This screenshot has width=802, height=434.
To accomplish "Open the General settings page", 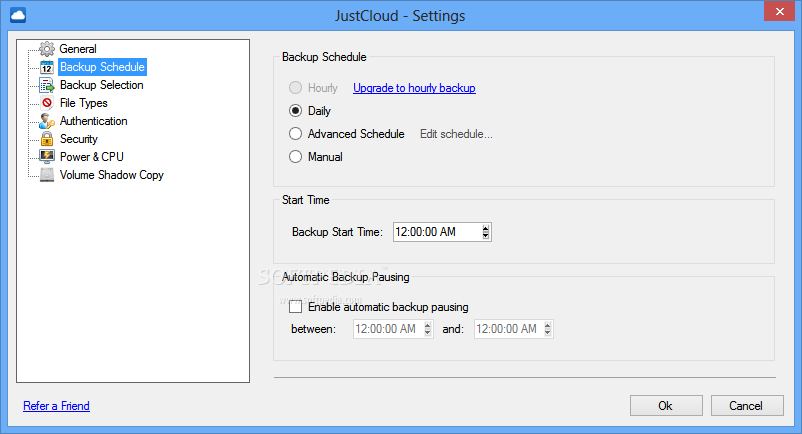I will [78, 49].
